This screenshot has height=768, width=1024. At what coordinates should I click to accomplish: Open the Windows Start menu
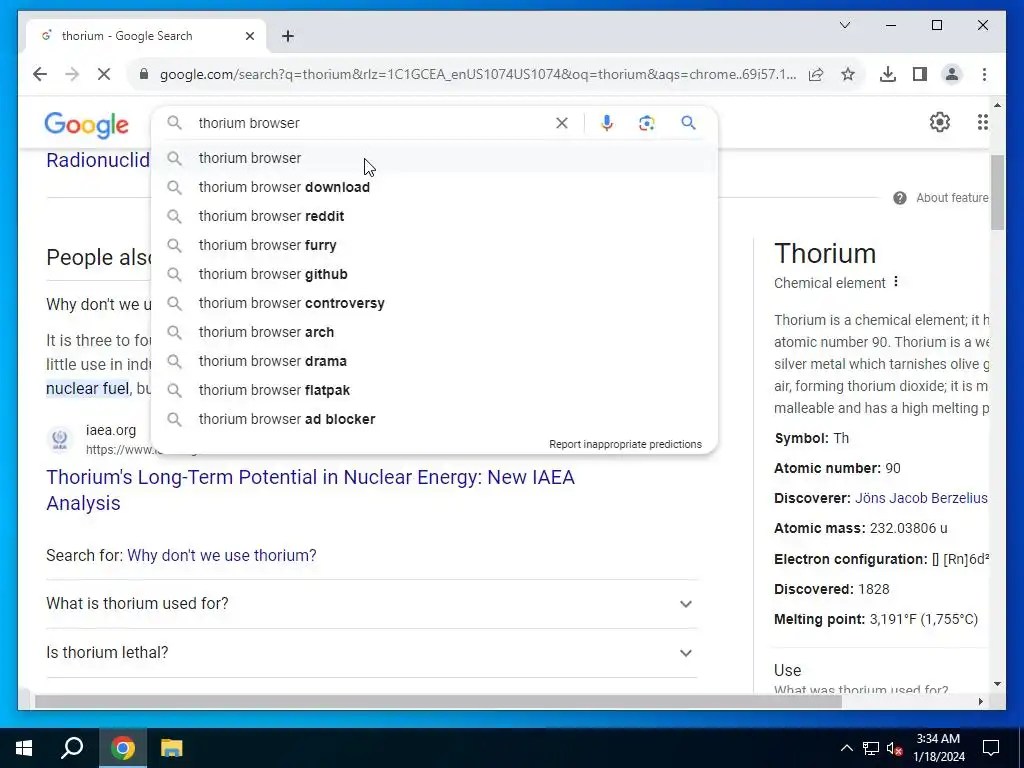(x=24, y=748)
